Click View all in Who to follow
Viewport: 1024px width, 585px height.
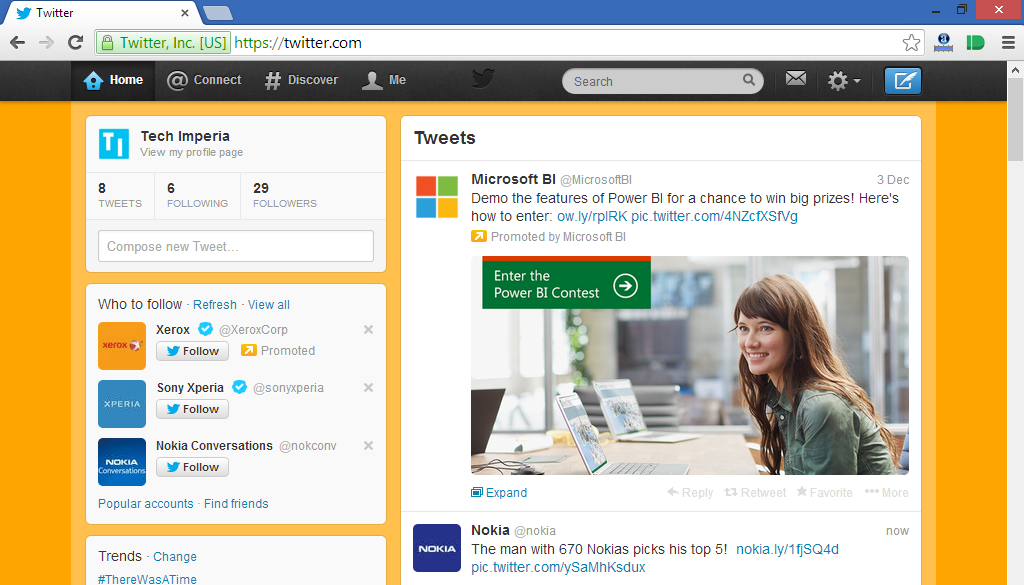coord(268,305)
